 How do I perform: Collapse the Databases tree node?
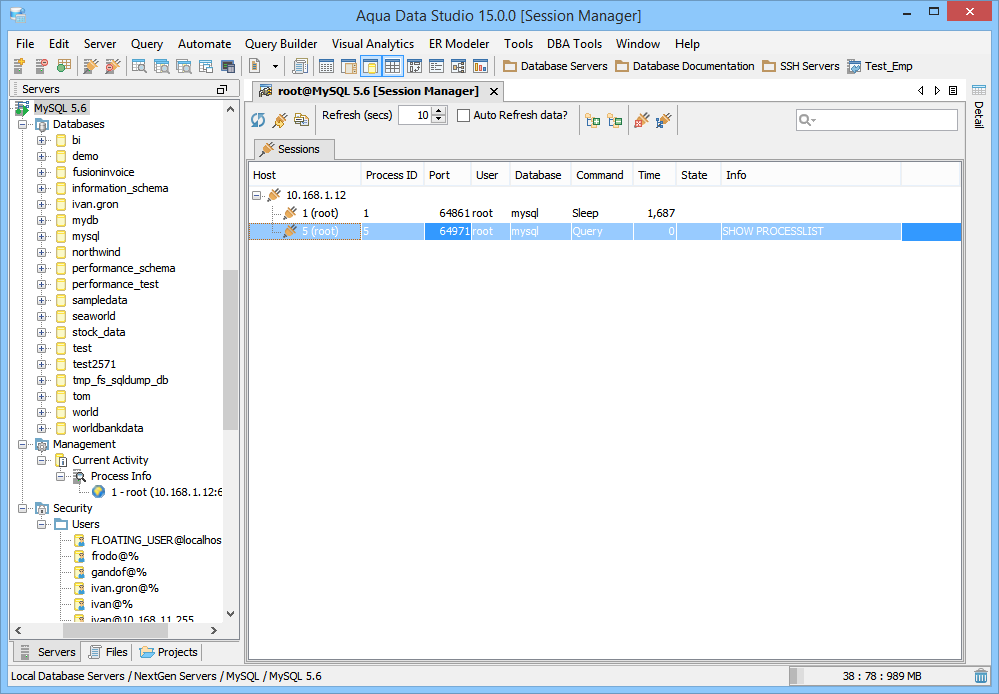click(23, 124)
